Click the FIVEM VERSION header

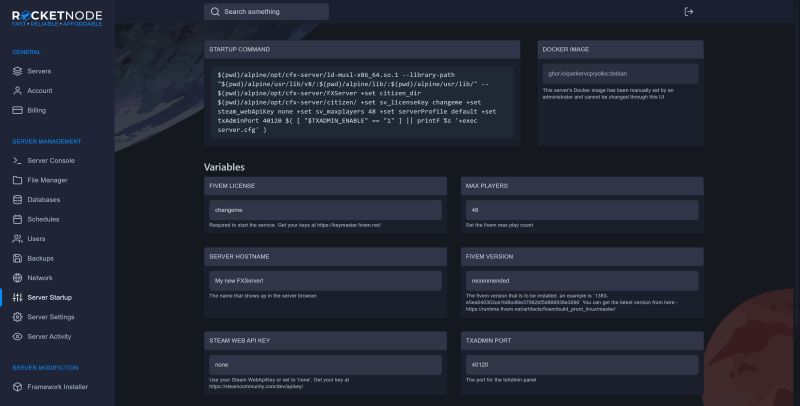tap(582, 257)
